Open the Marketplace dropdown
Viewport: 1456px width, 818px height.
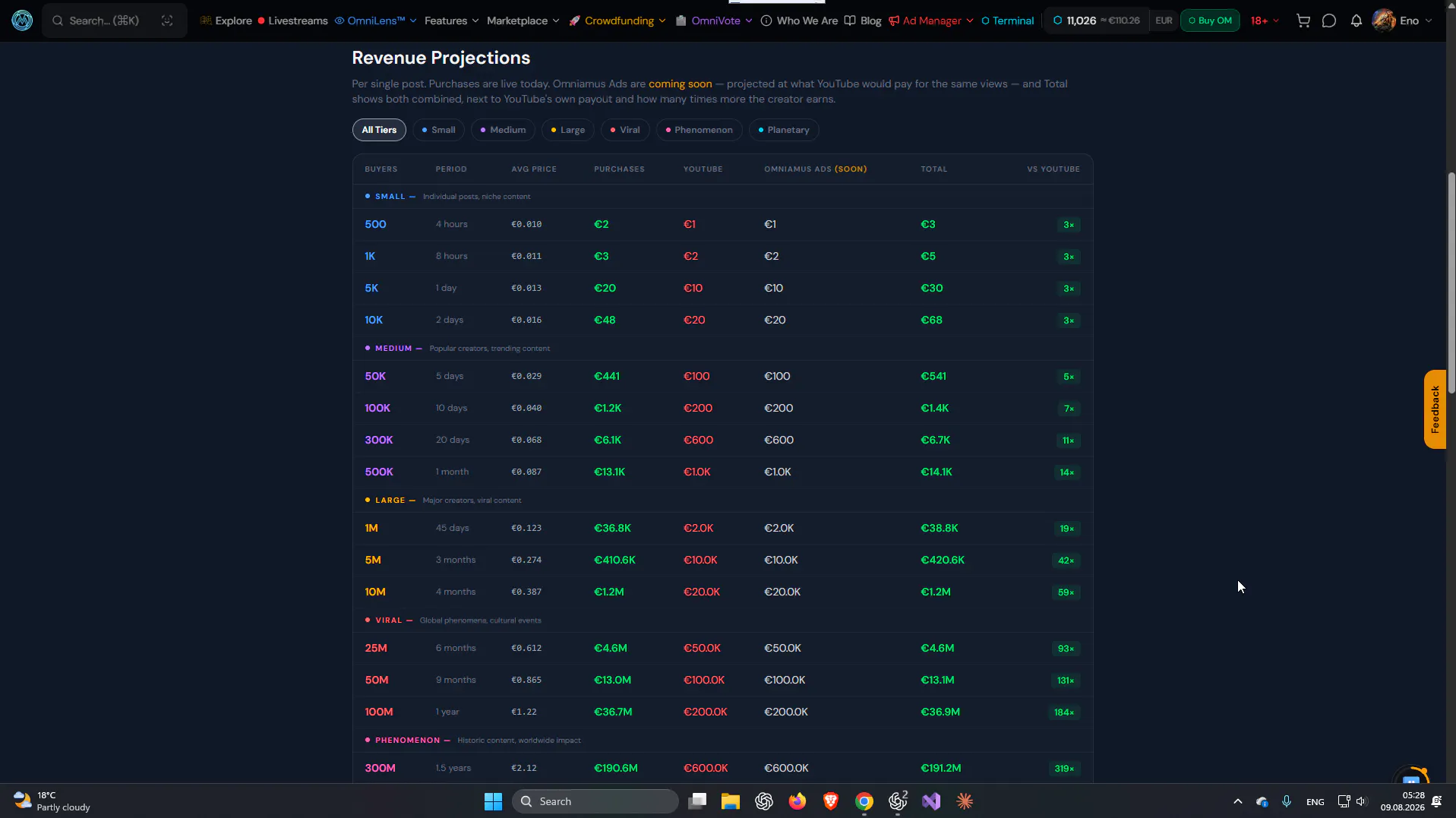523,21
